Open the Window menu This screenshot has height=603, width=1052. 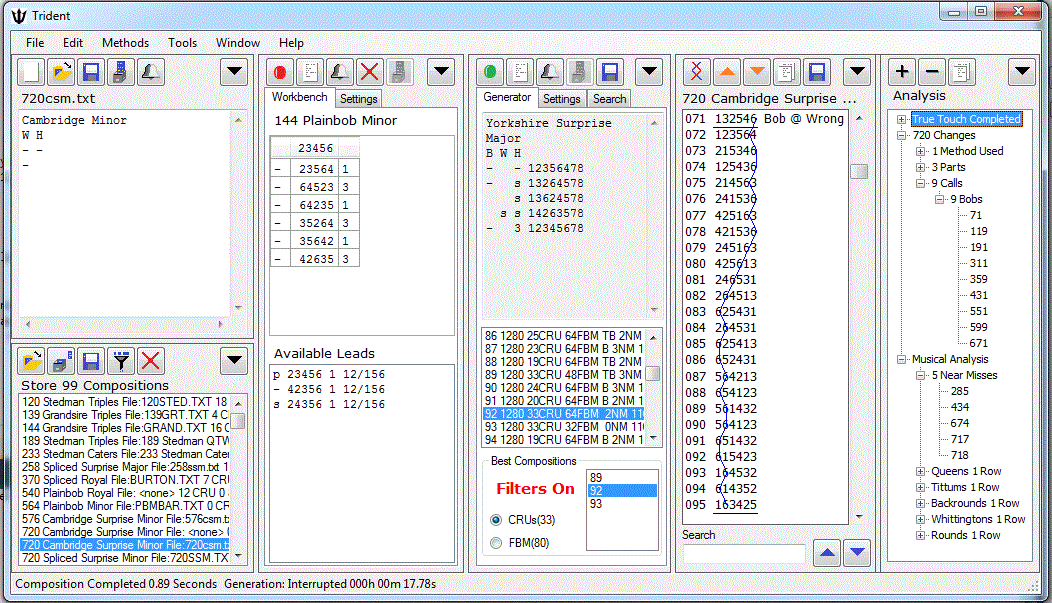coord(238,43)
